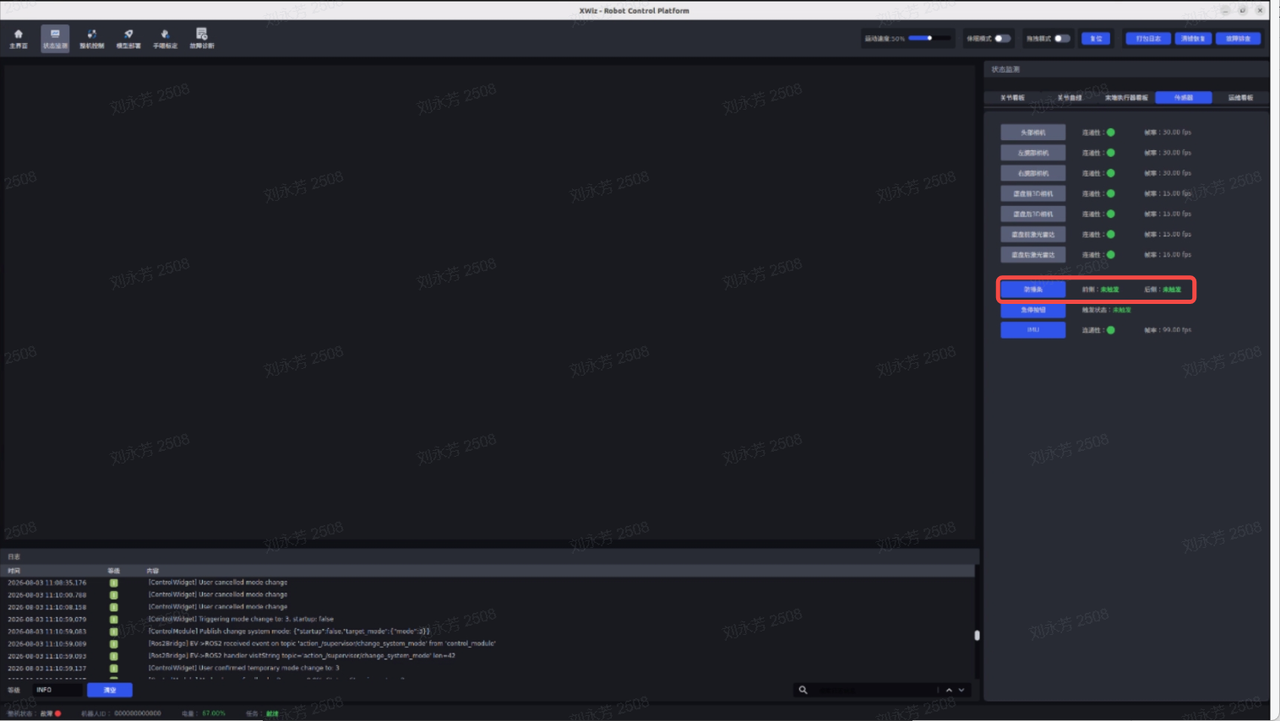Jump to previous search result arrow
Image resolution: width=1280 pixels, height=721 pixels.
point(949,690)
